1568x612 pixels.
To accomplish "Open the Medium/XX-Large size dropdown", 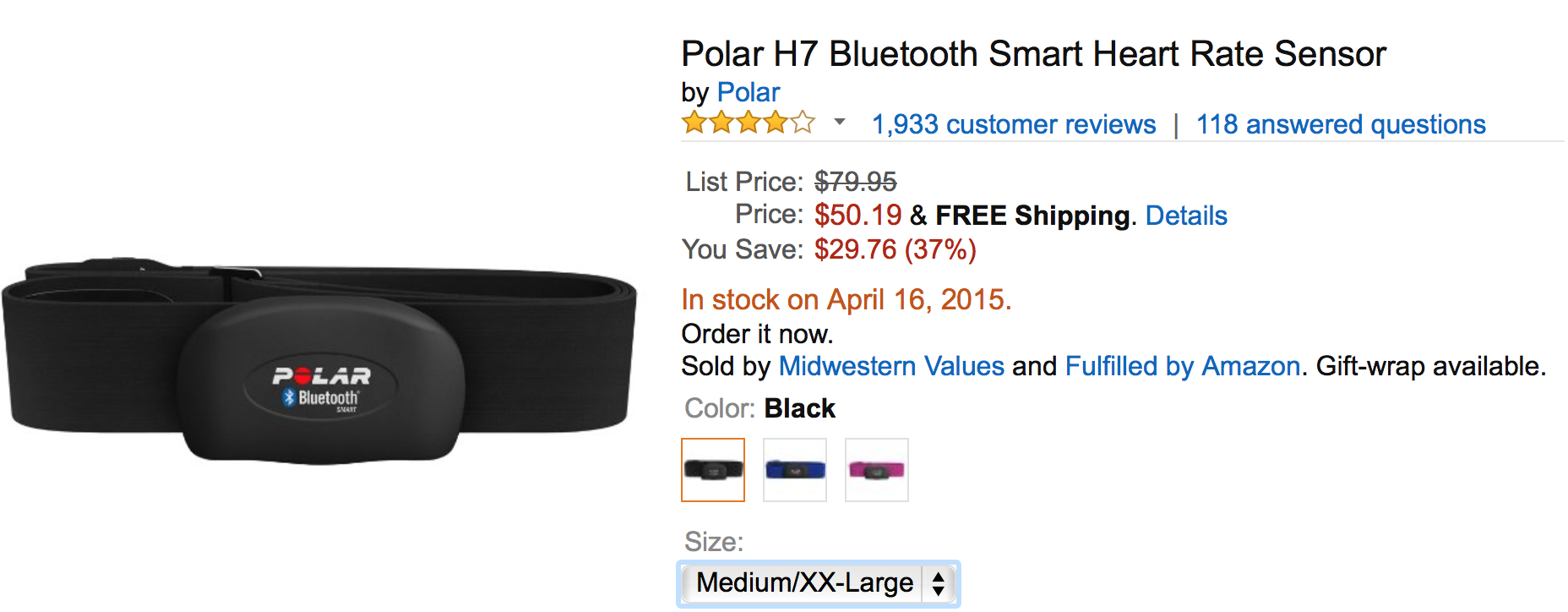I will [818, 582].
